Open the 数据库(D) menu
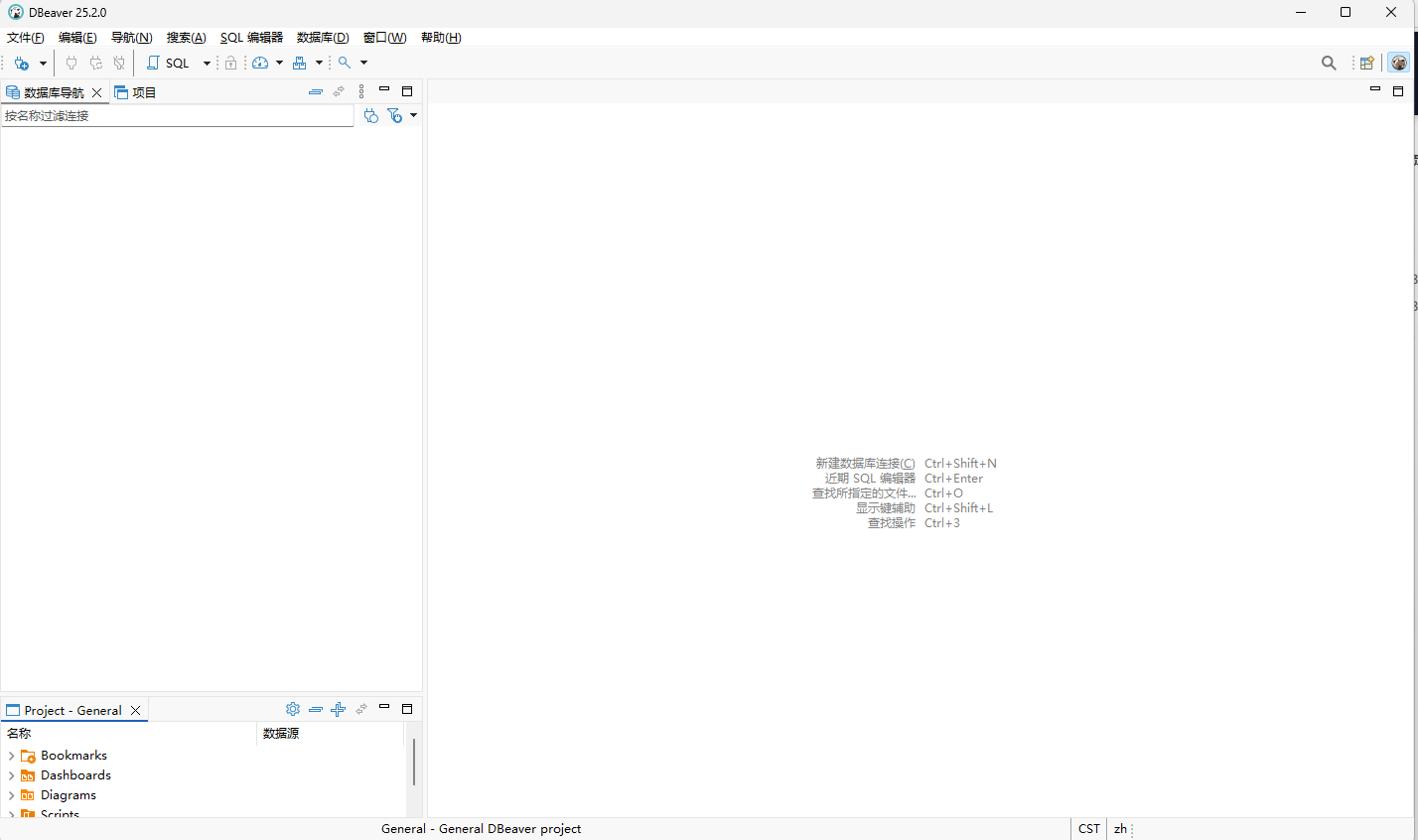 [x=323, y=38]
